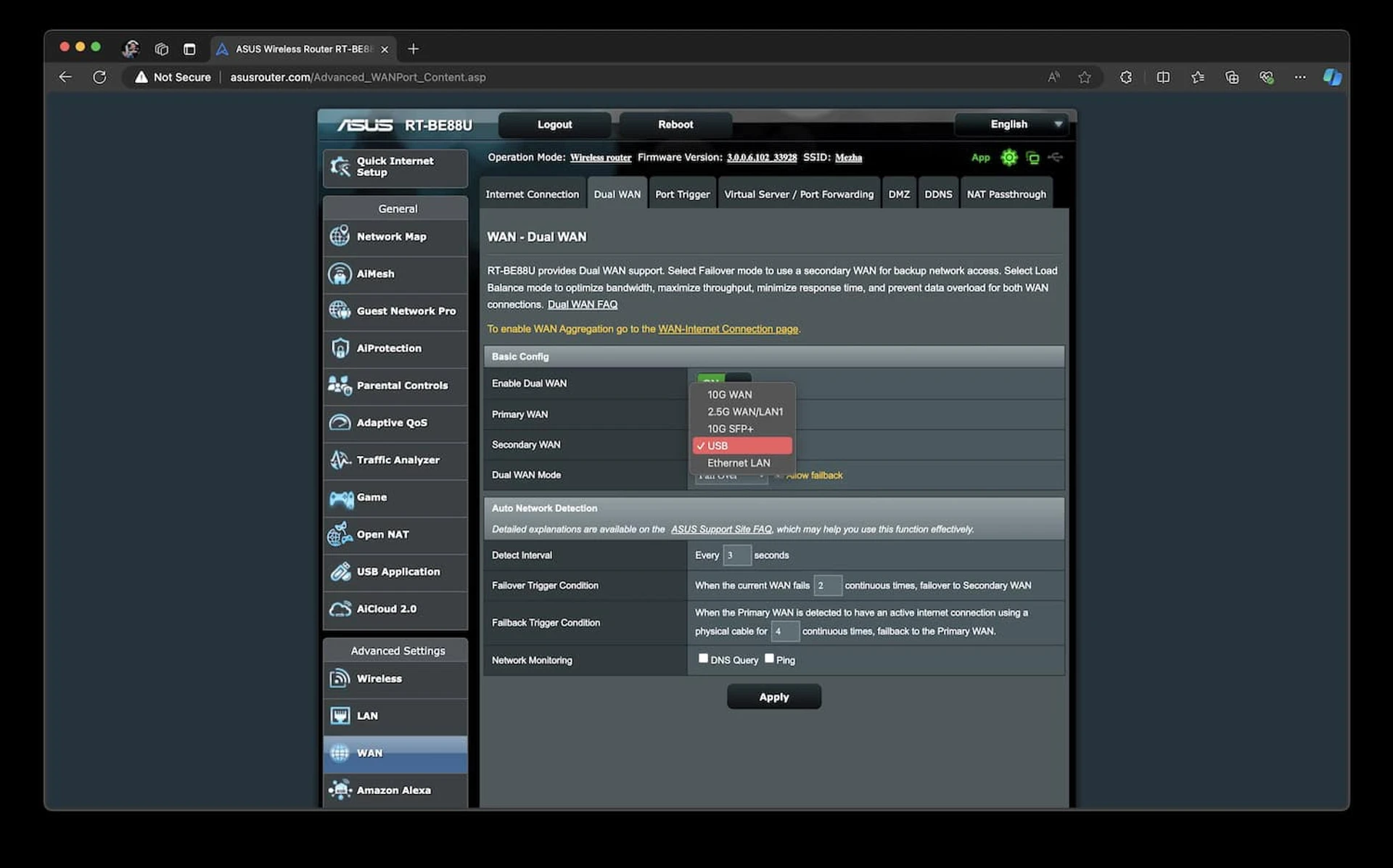Open Adaptive QoS icon
The height and width of the screenshot is (868, 1393).
(x=340, y=422)
